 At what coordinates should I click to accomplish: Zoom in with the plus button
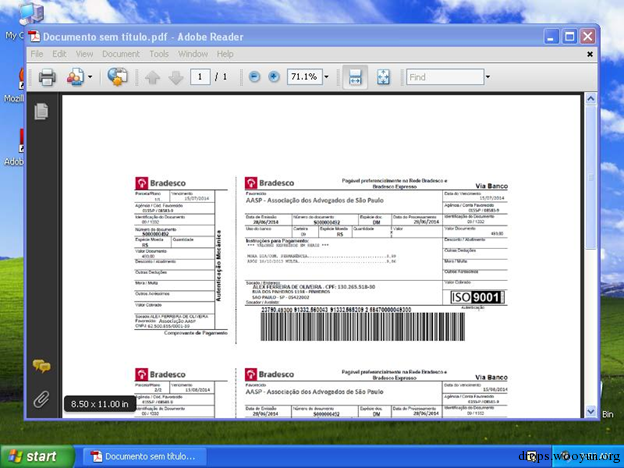(274, 77)
